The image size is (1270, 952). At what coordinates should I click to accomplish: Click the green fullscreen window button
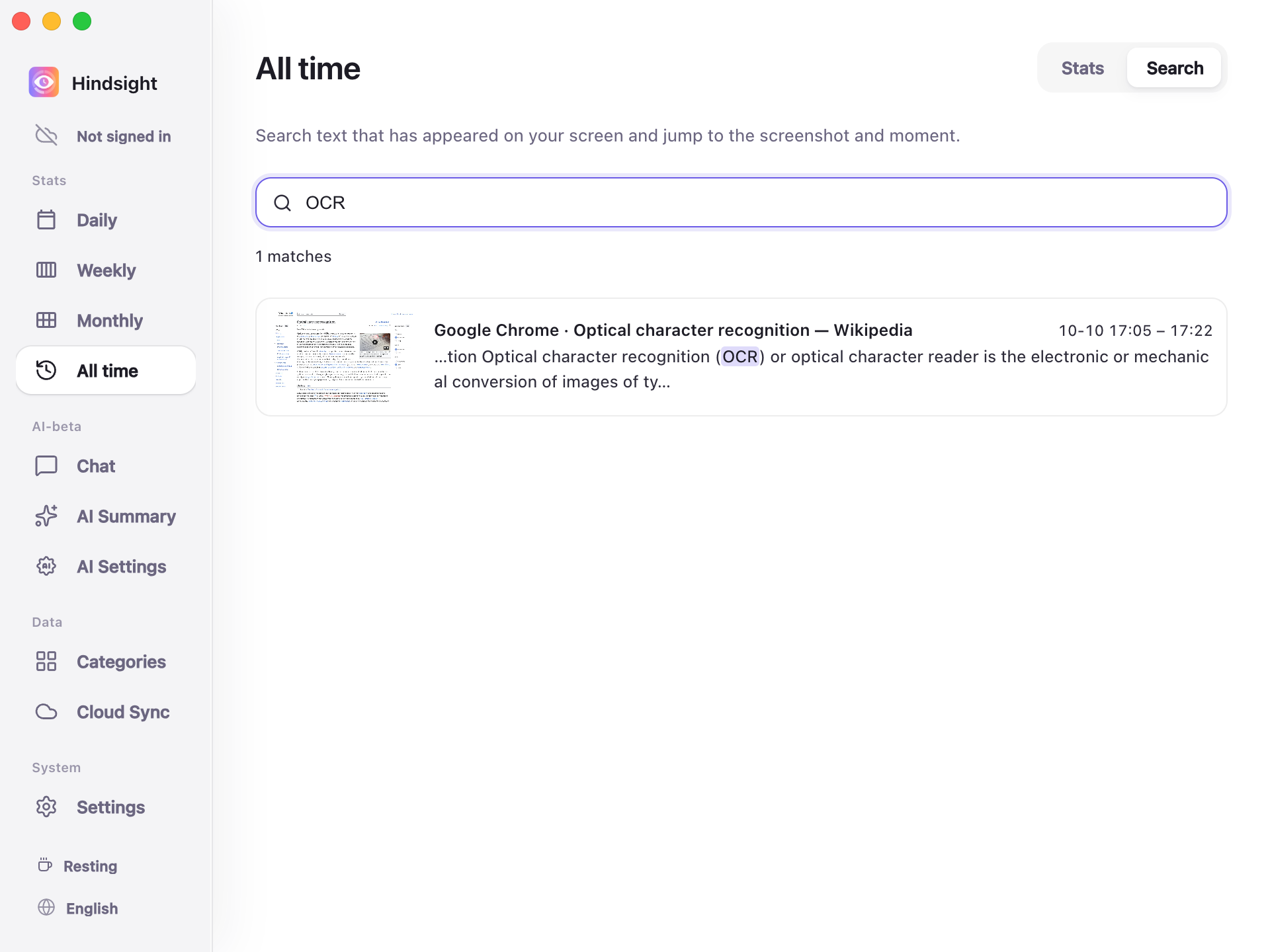click(82, 21)
